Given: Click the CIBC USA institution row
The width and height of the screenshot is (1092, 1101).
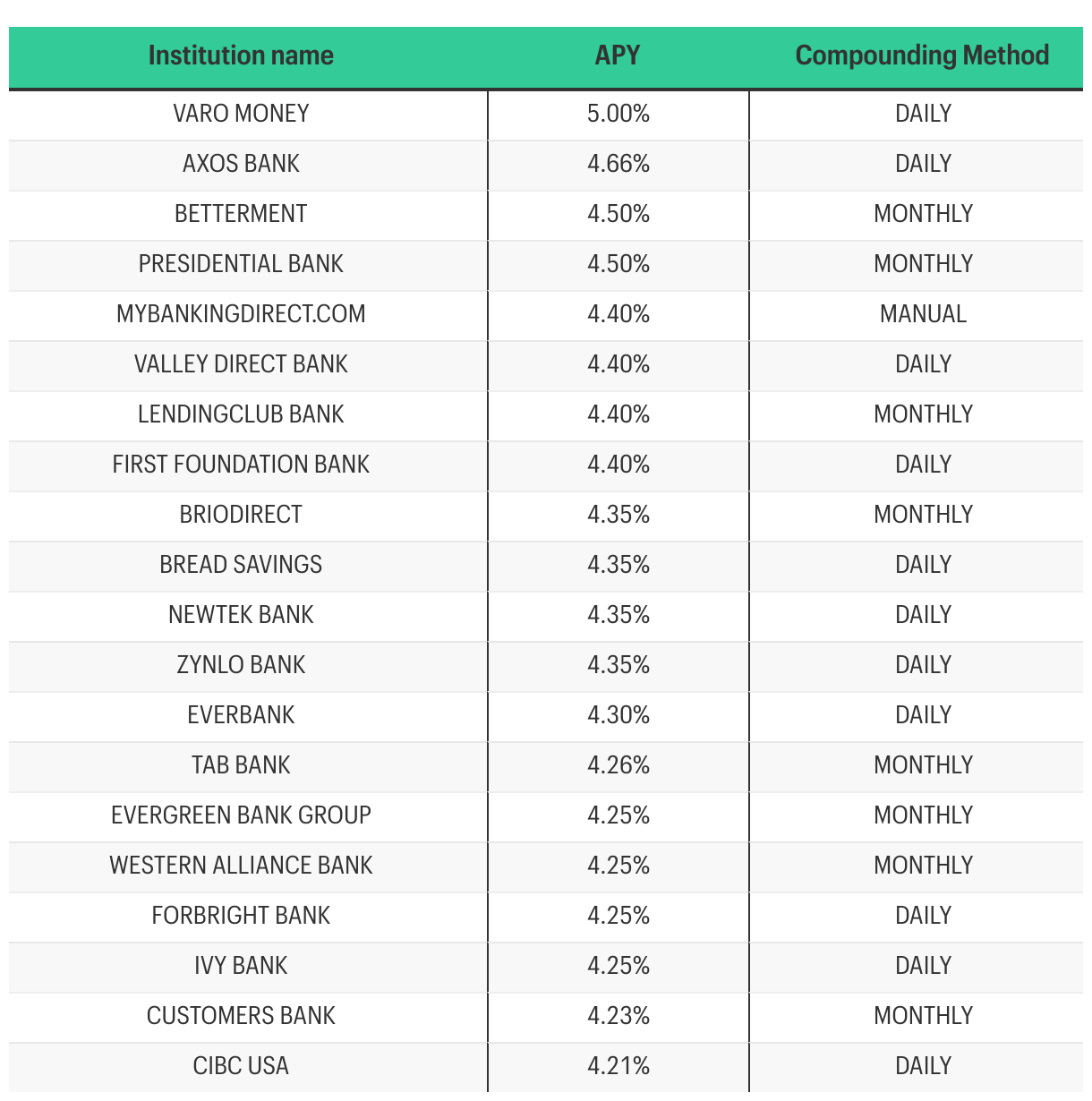Looking at the screenshot, I should pos(546,1066).
